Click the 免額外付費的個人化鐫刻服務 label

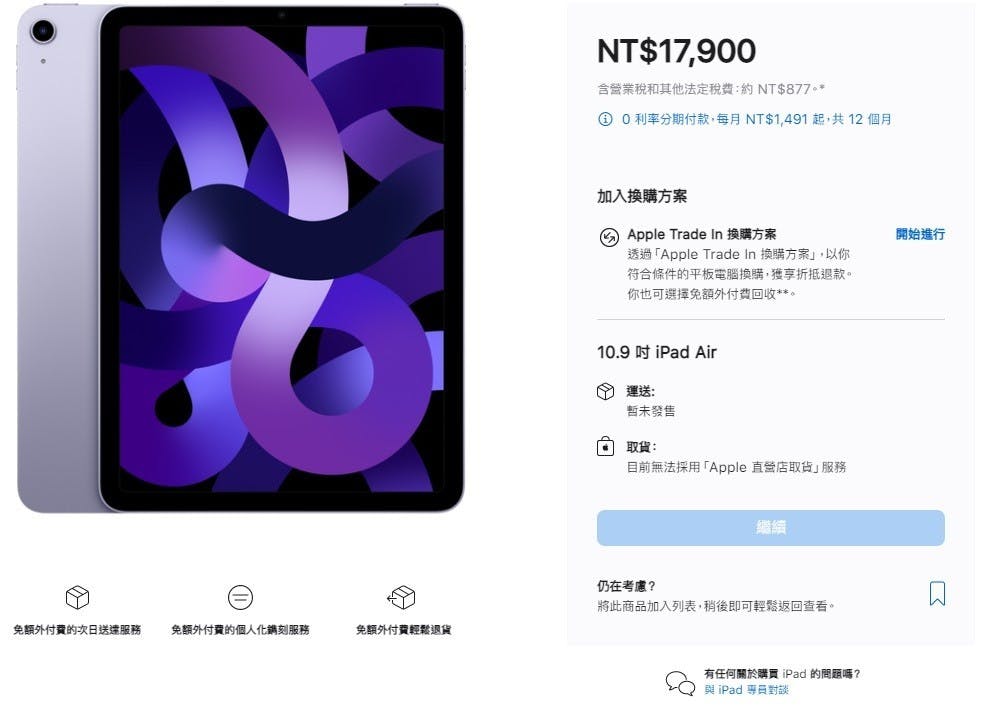coord(240,630)
